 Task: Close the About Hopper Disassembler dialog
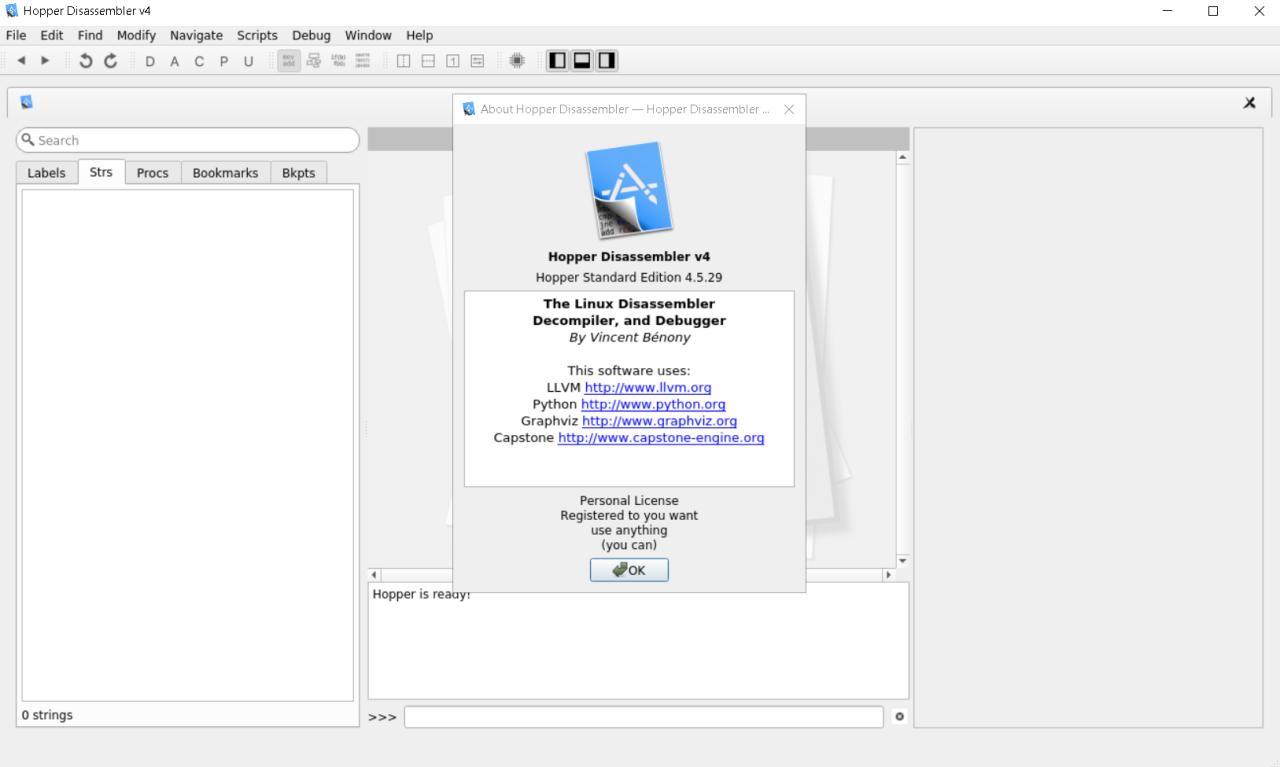tap(789, 109)
